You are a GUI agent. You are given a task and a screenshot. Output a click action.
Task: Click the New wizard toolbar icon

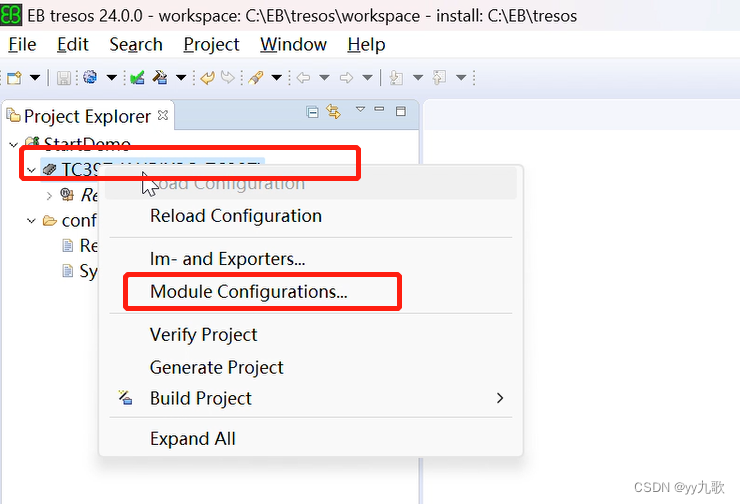pyautogui.click(x=15, y=77)
